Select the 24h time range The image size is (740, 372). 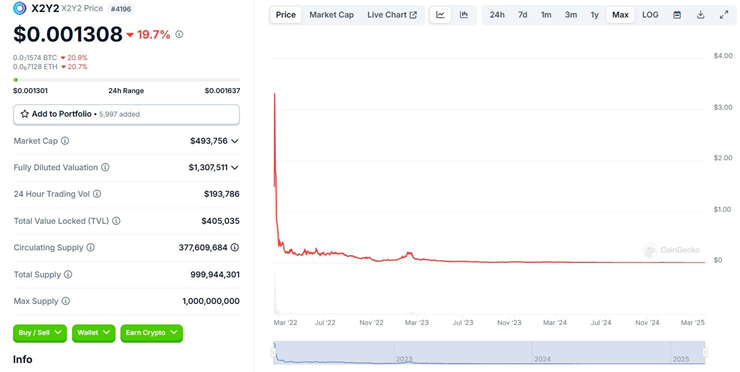(497, 15)
